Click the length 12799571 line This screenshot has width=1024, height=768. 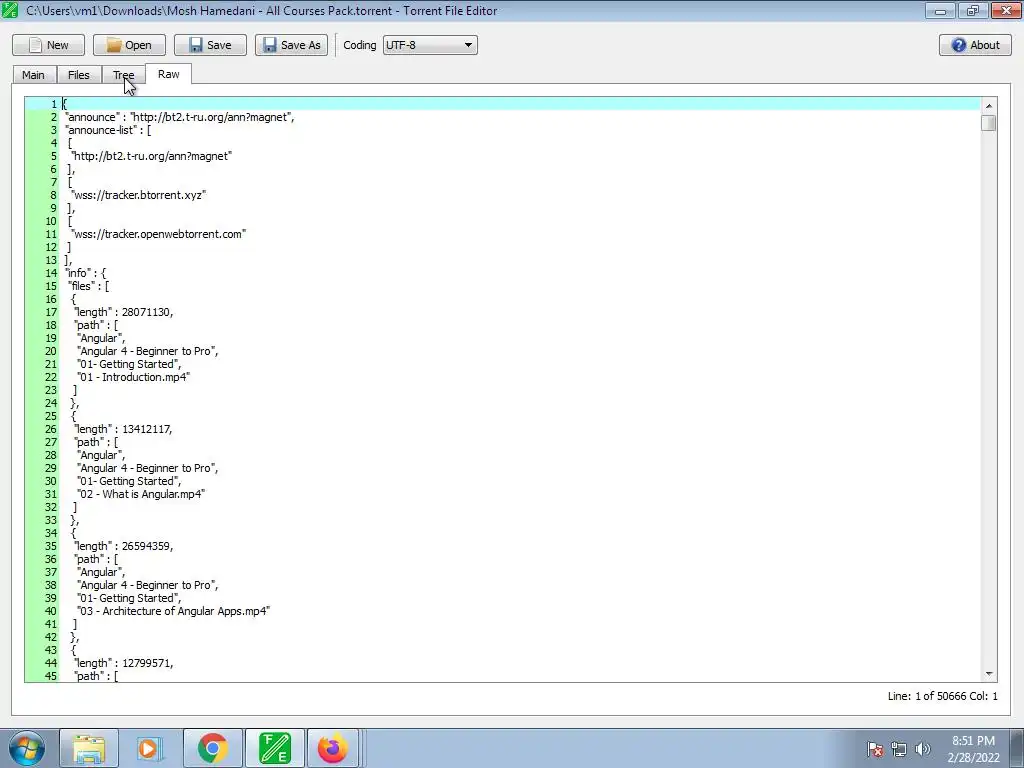coord(123,663)
